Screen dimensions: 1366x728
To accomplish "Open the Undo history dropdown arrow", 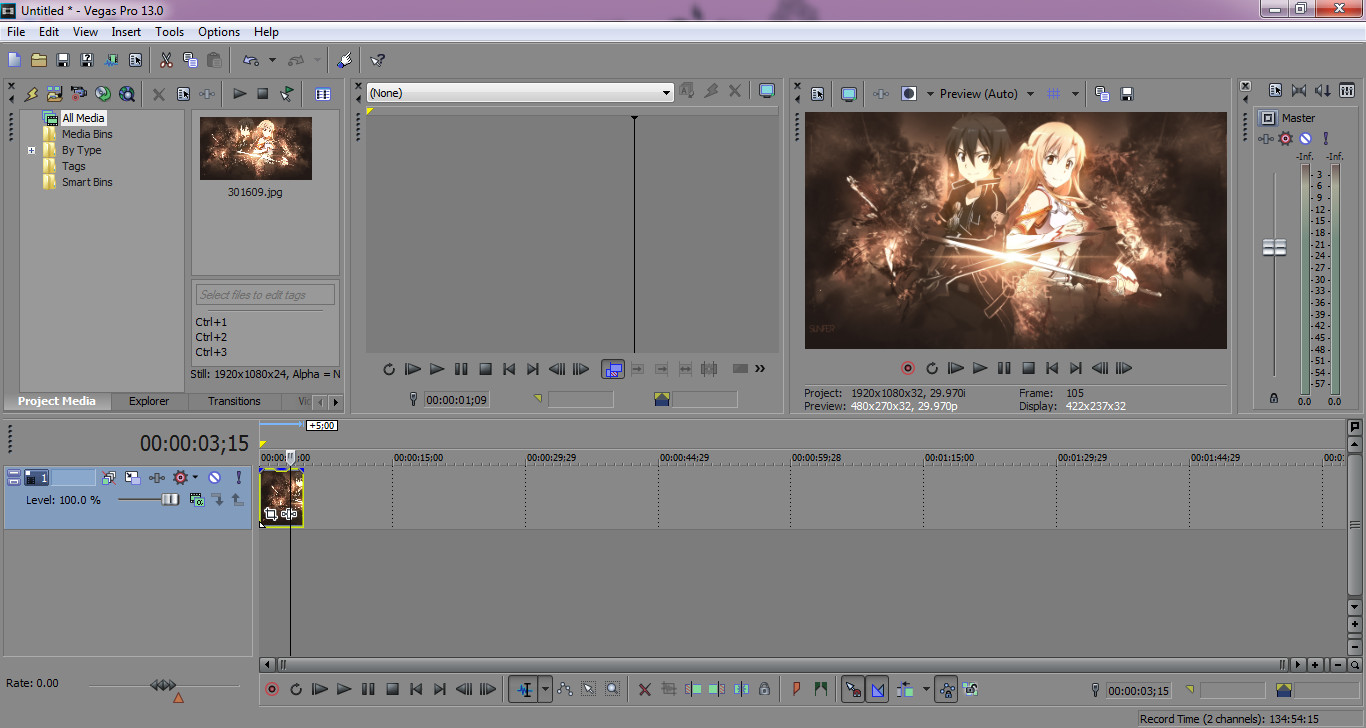I will point(272,60).
